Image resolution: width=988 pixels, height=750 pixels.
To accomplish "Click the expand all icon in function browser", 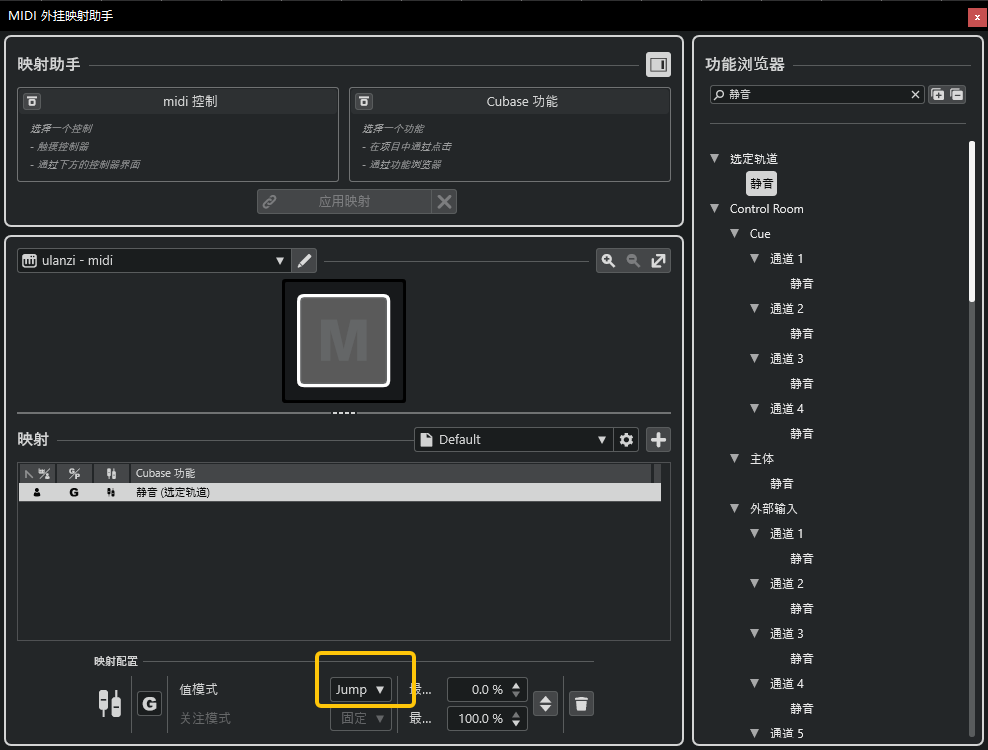I will pos(938,95).
